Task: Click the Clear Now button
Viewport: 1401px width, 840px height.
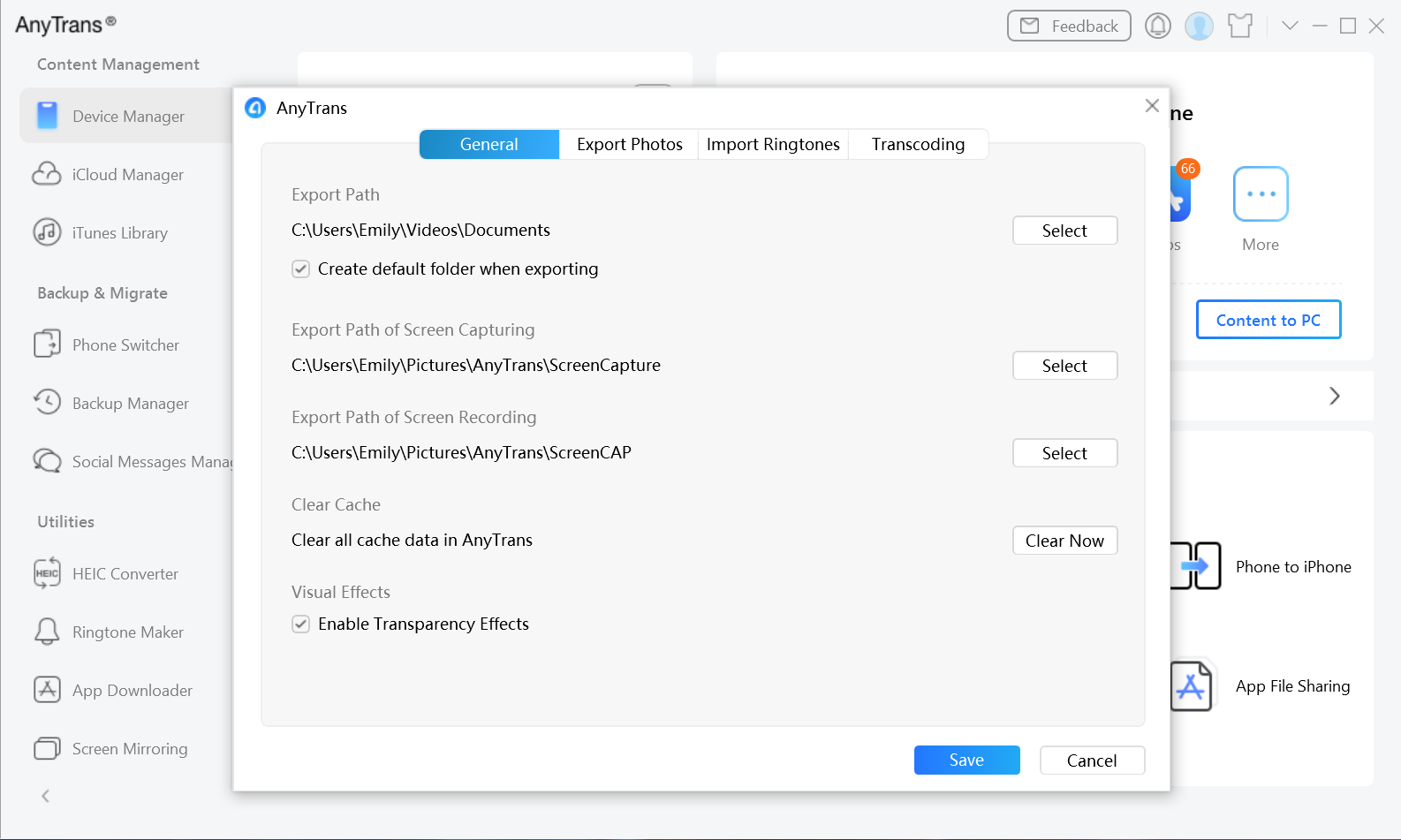Action: (1064, 541)
